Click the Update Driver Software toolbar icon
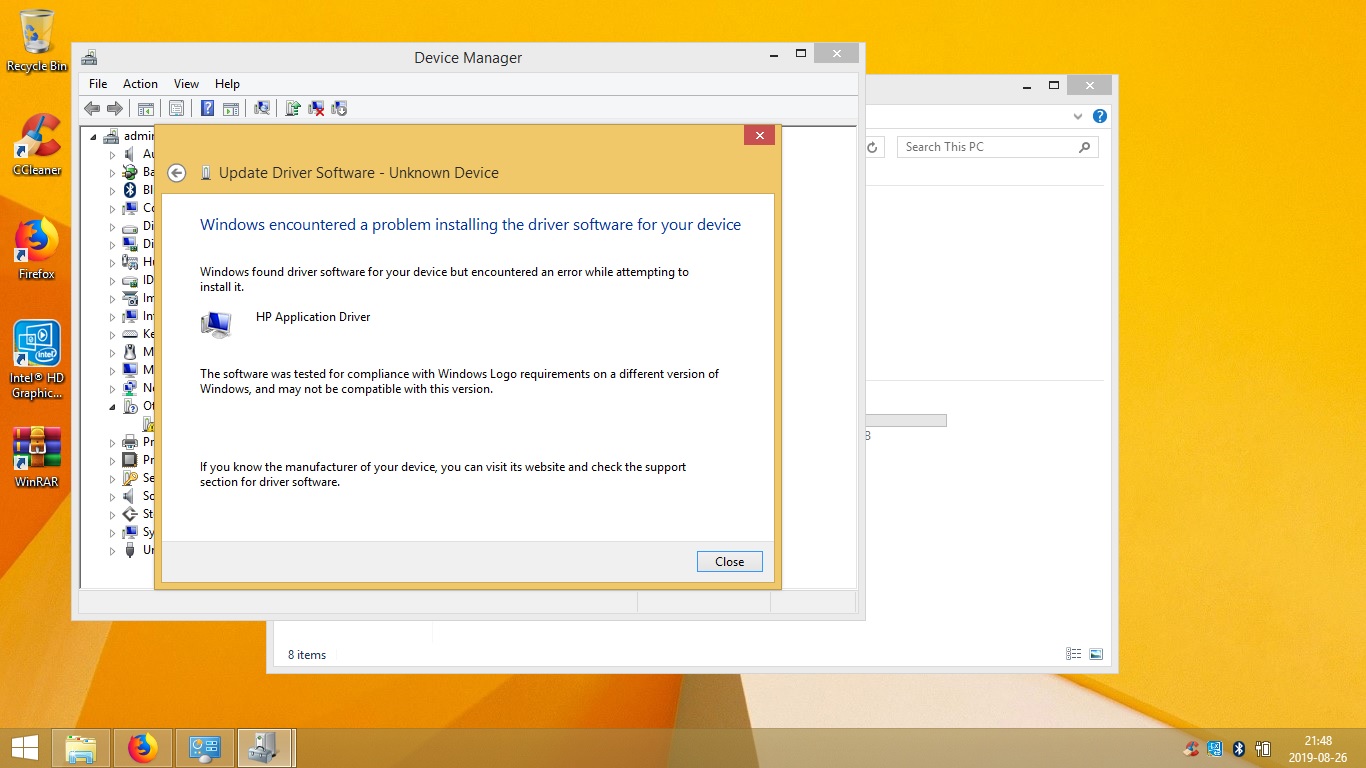 (x=292, y=108)
